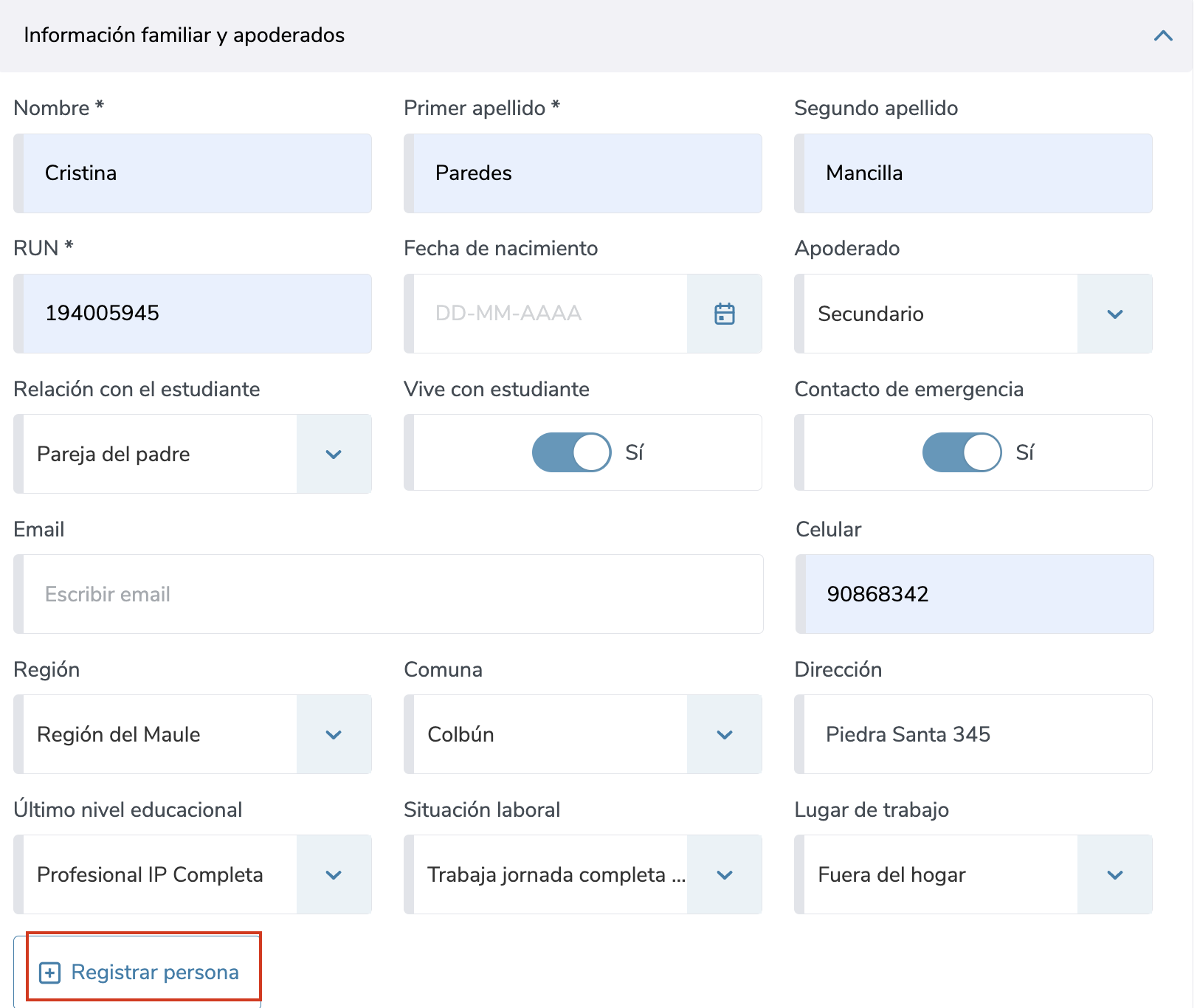
Task: Click the Celular field with 90868342
Action: coord(979,594)
